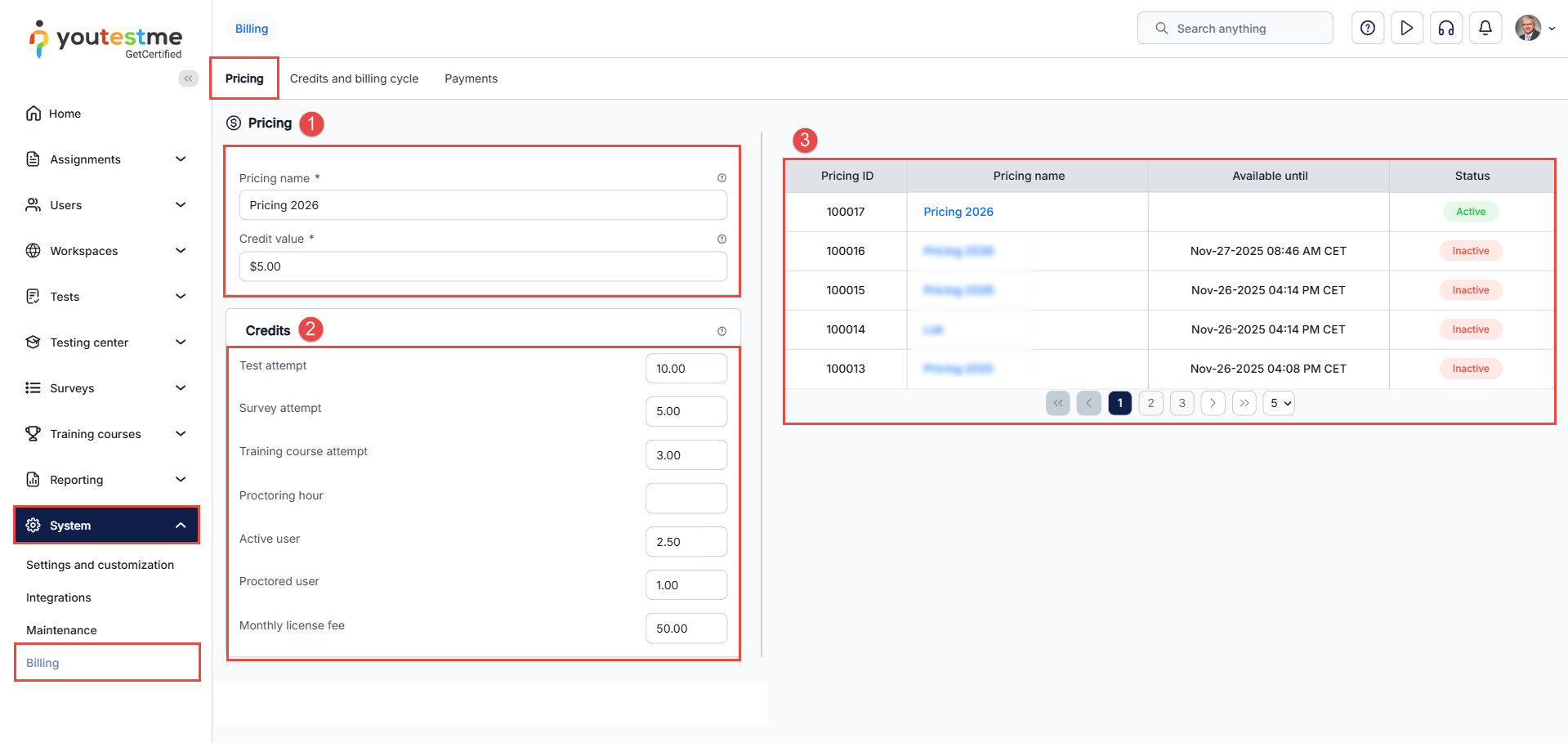Open the user profile avatar menu
Viewport: 1568px width, 743px height.
(x=1534, y=29)
